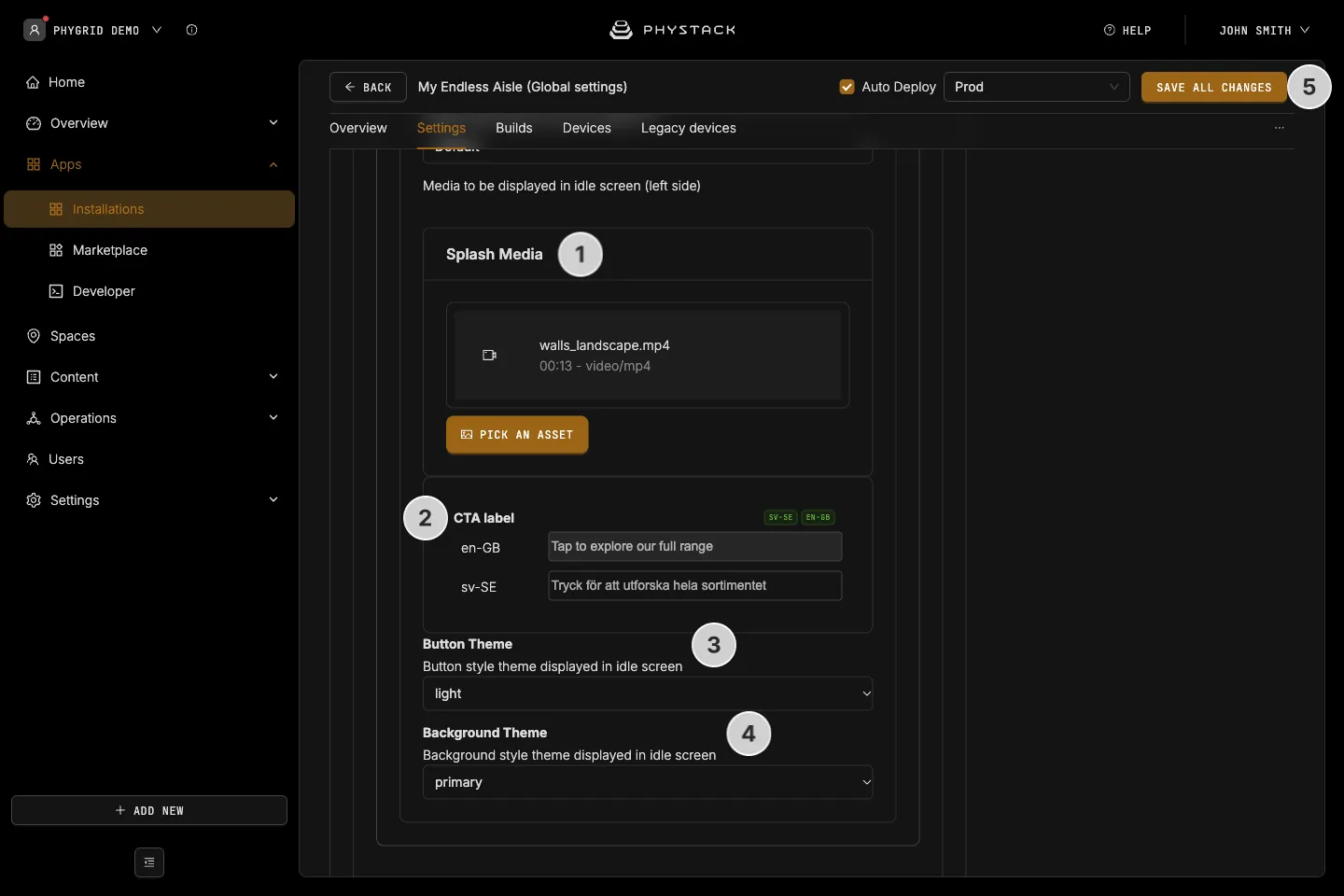The height and width of the screenshot is (896, 1344).
Task: Open the info icon beside PhyGrid Demo
Action: click(191, 30)
